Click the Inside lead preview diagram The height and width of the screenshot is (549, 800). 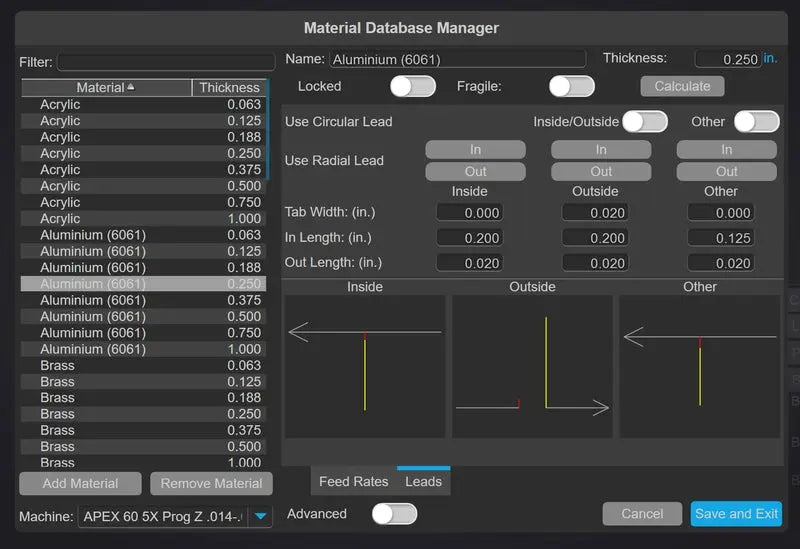pos(364,366)
